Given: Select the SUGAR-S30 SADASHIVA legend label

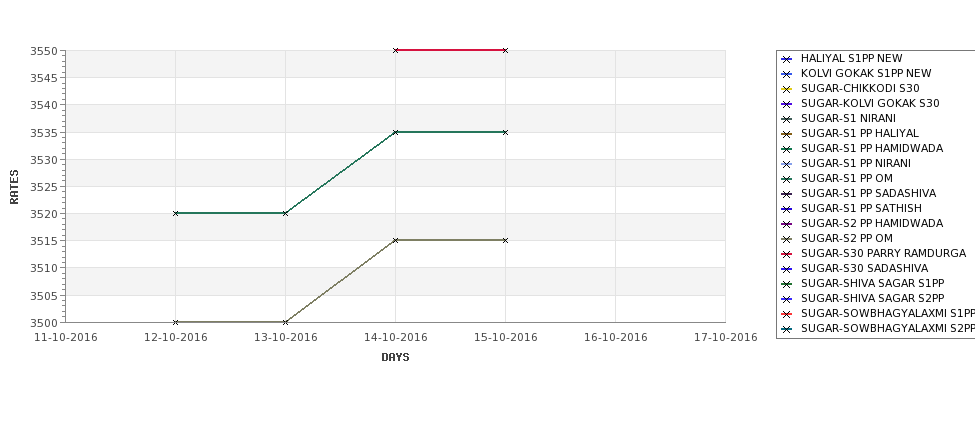Looking at the screenshot, I should tap(864, 268).
